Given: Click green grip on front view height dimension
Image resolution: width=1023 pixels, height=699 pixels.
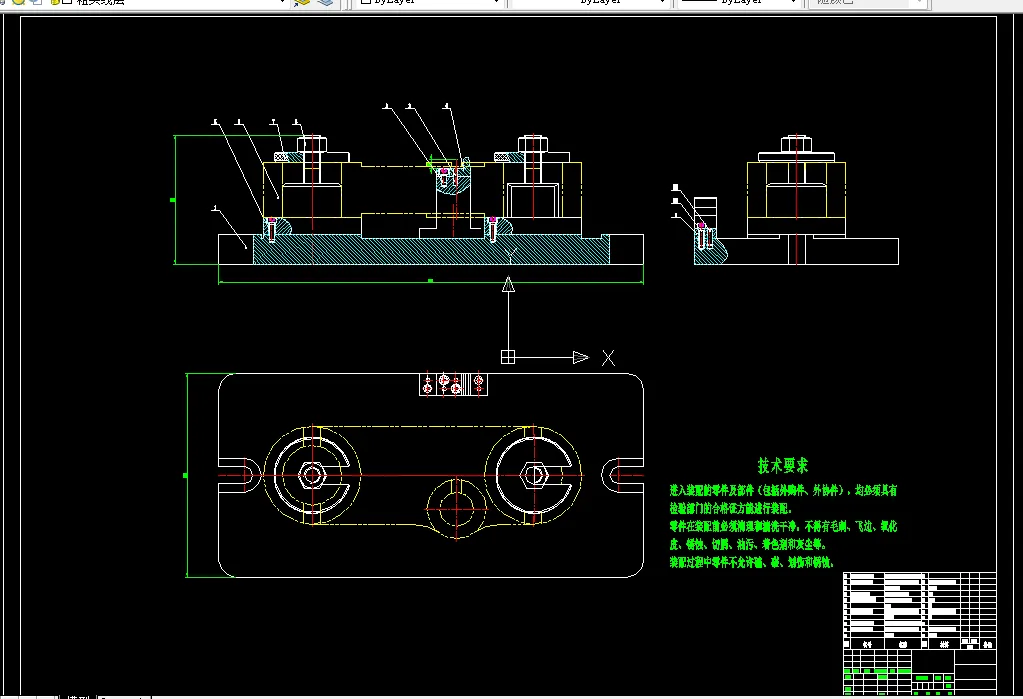Looking at the screenshot, I should [174, 200].
